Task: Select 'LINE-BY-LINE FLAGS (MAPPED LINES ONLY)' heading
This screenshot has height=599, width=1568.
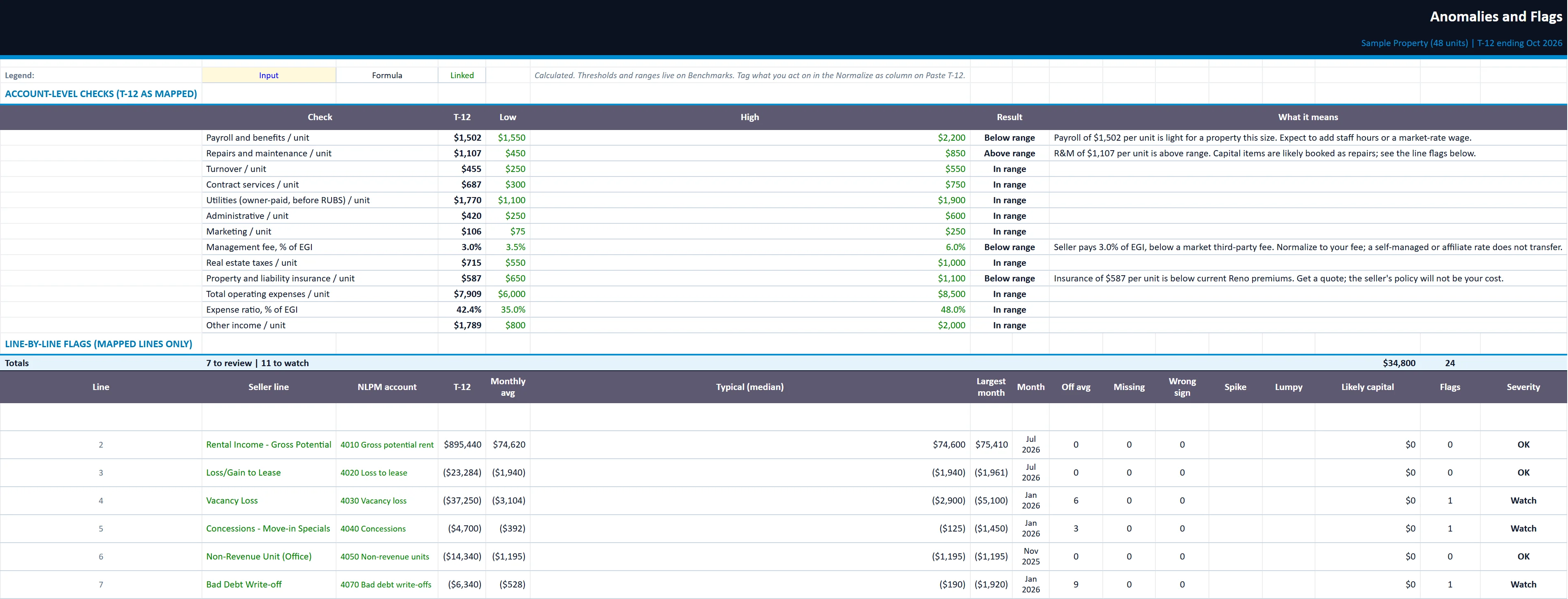Action: pyautogui.click(x=99, y=344)
